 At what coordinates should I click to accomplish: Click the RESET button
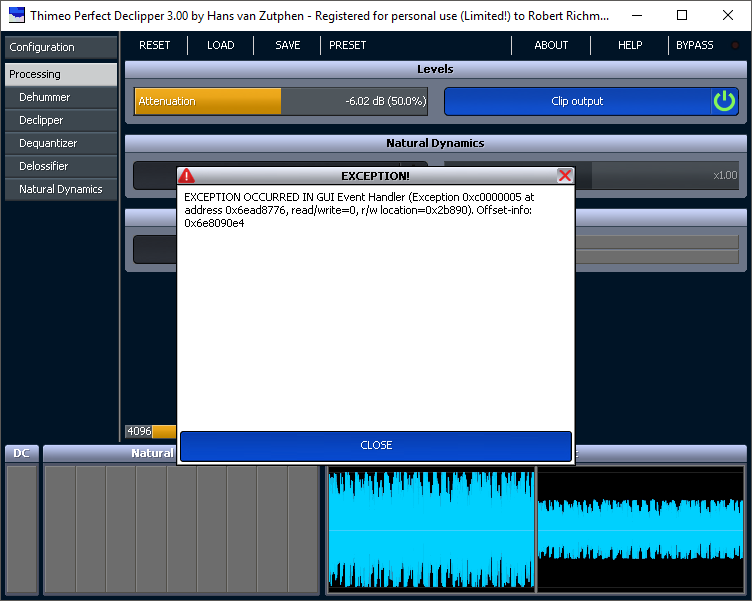154,45
